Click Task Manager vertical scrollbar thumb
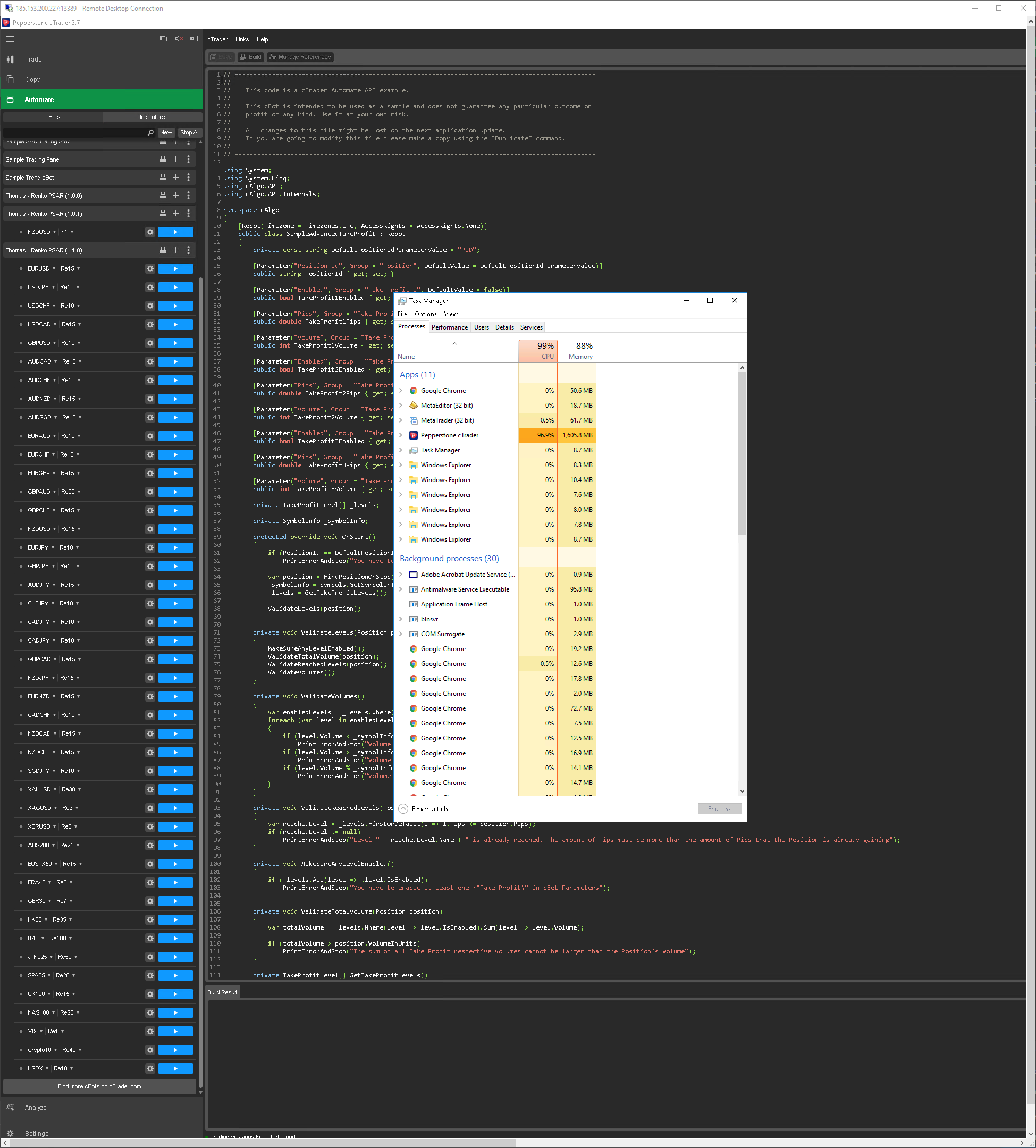Image resolution: width=1036 pixels, height=1148 pixels. pyautogui.click(x=742, y=453)
